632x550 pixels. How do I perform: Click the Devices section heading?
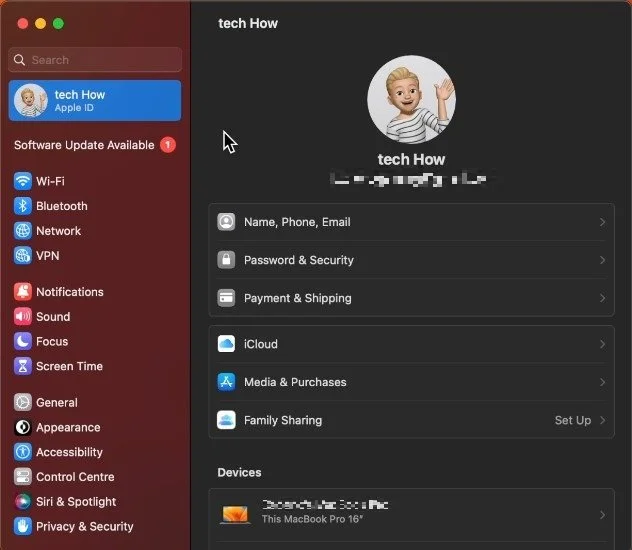click(239, 472)
